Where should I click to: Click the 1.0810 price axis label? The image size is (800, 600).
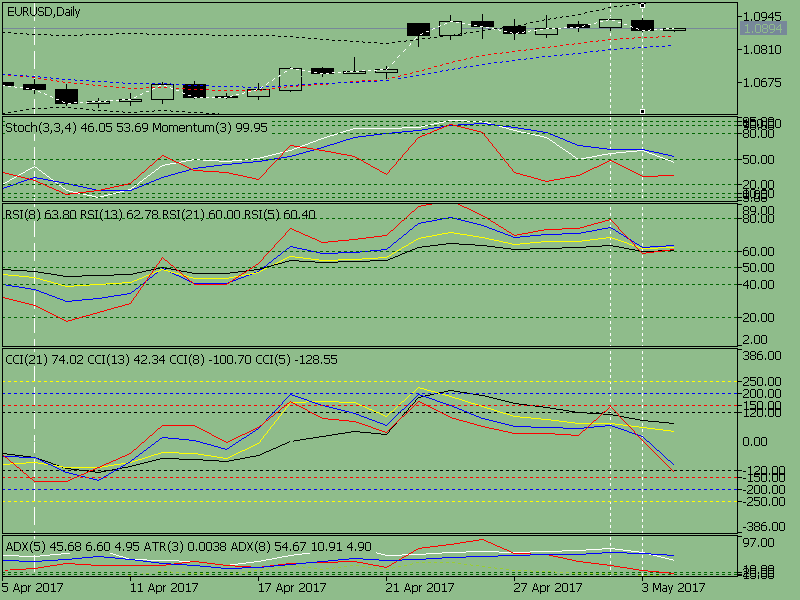[763, 49]
